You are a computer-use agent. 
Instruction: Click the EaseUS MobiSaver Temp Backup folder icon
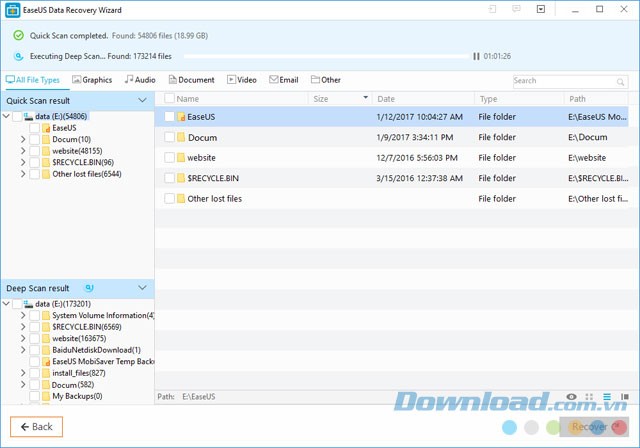coord(46,362)
